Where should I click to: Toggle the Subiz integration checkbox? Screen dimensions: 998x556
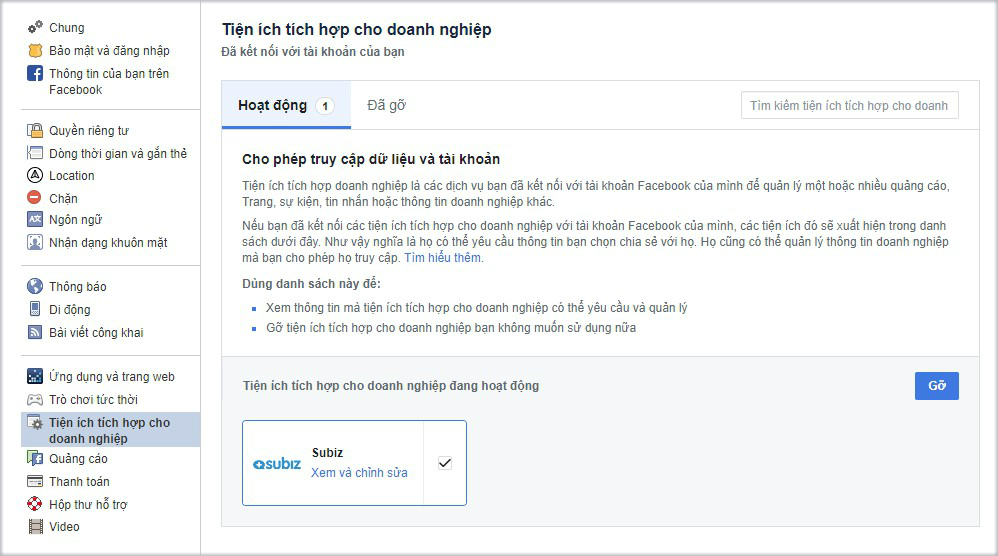(x=445, y=462)
